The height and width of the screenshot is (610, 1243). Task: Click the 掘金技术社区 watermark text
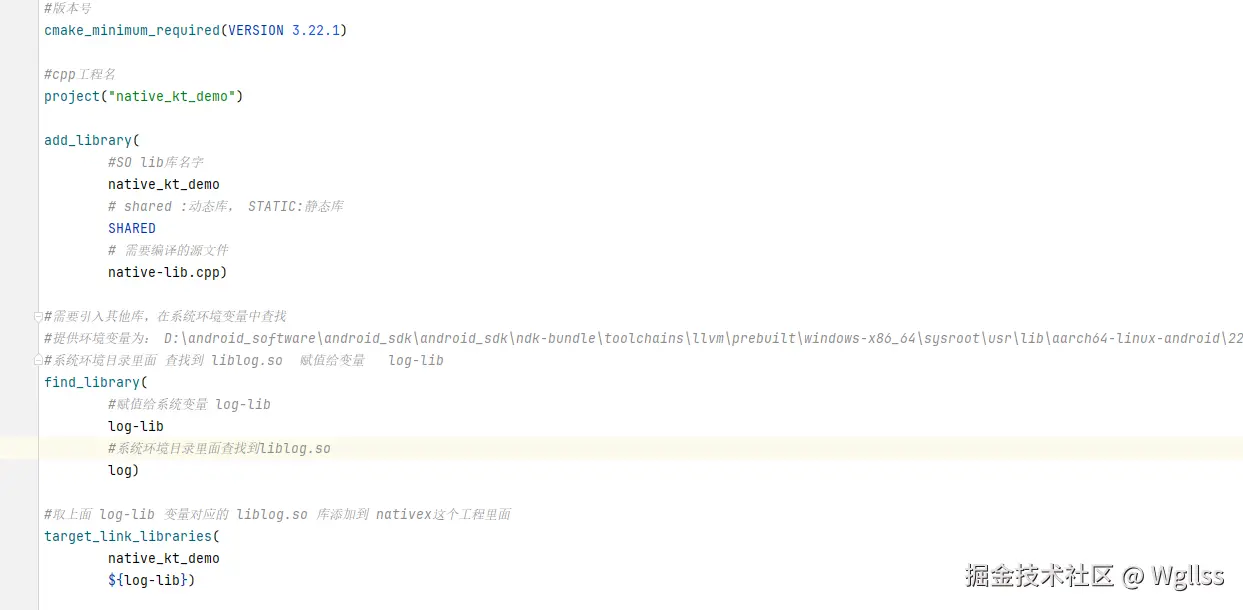click(x=1040, y=575)
